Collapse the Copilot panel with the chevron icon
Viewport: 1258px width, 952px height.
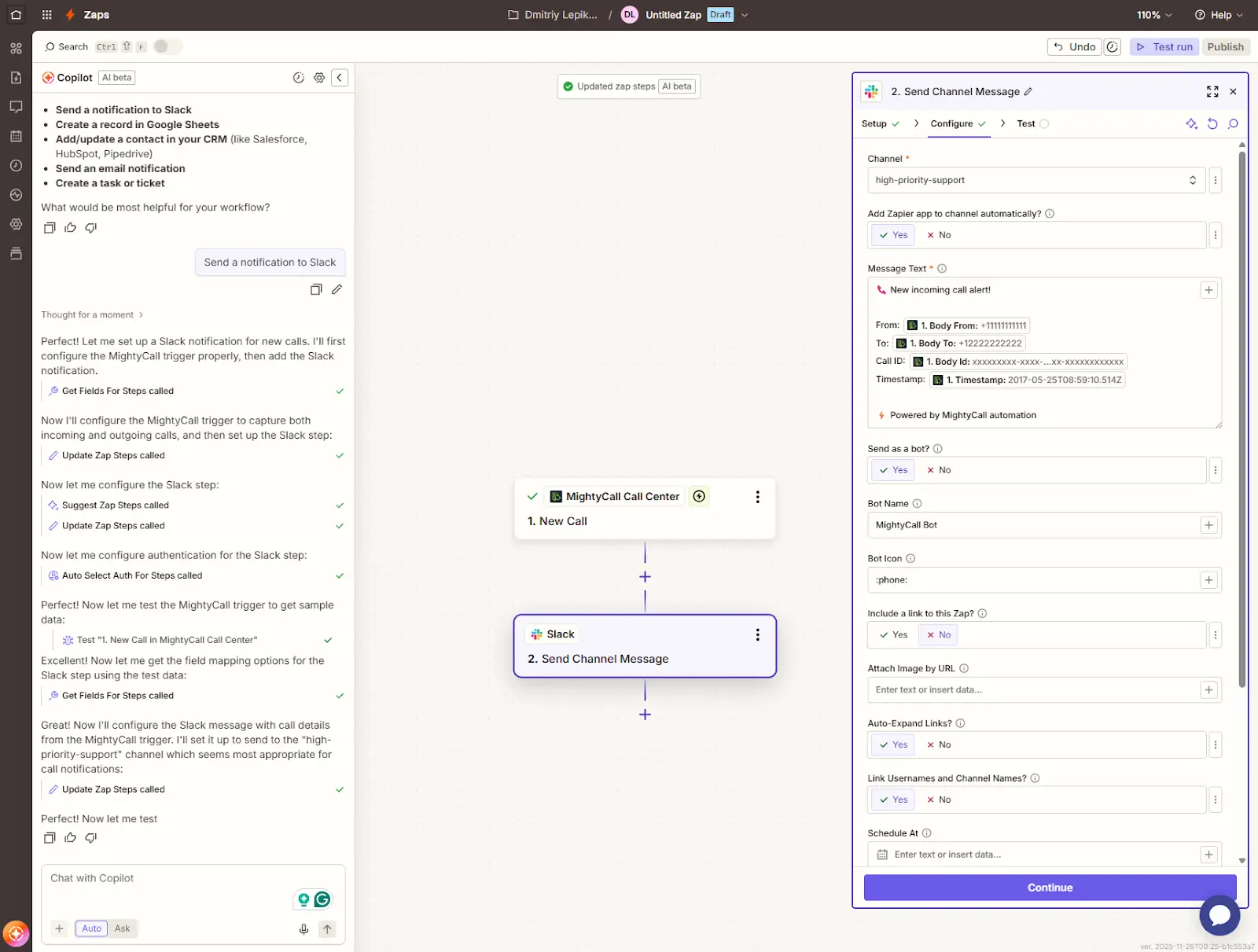click(x=340, y=77)
